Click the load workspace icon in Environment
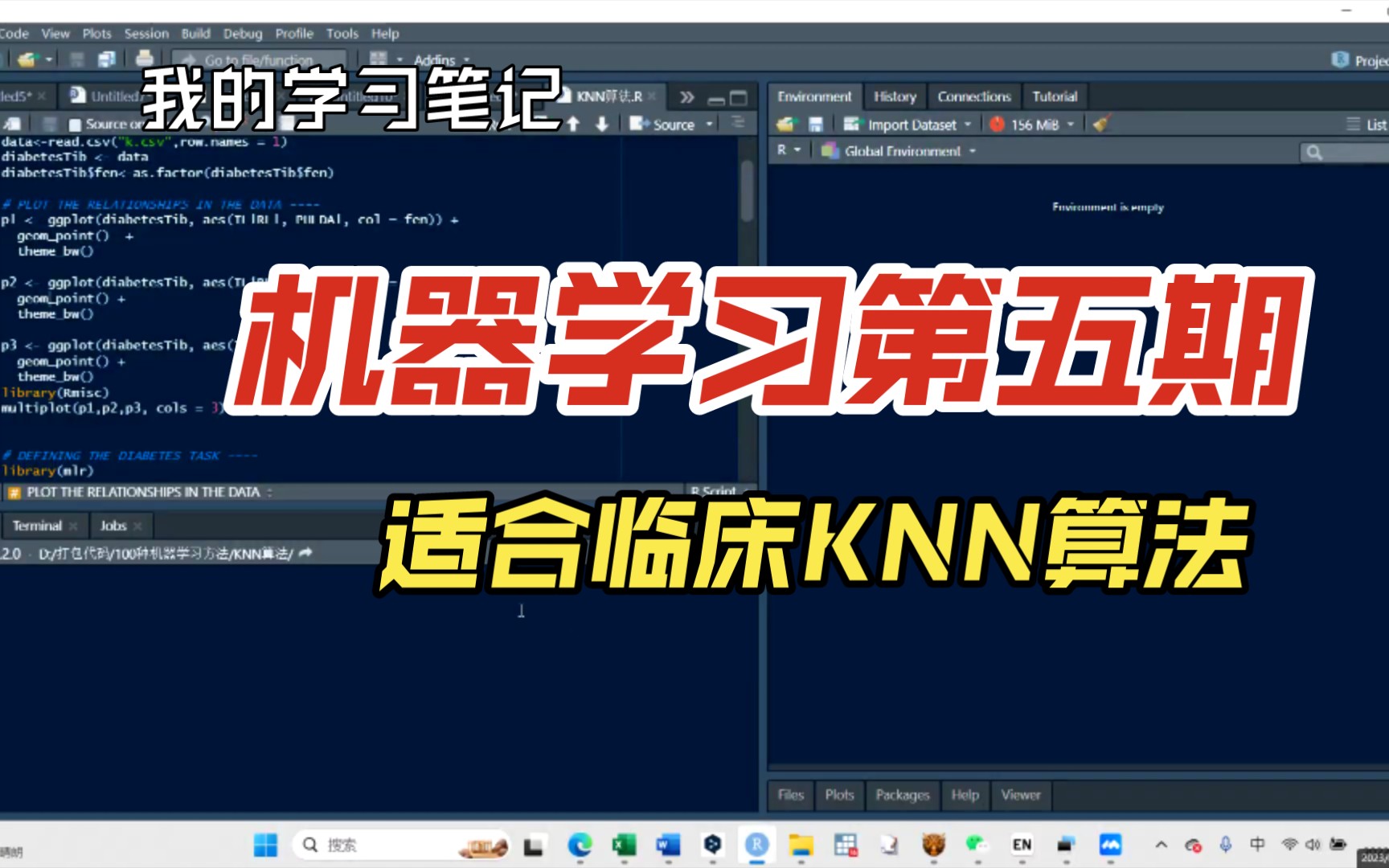The height and width of the screenshot is (868, 1389). pos(785,125)
